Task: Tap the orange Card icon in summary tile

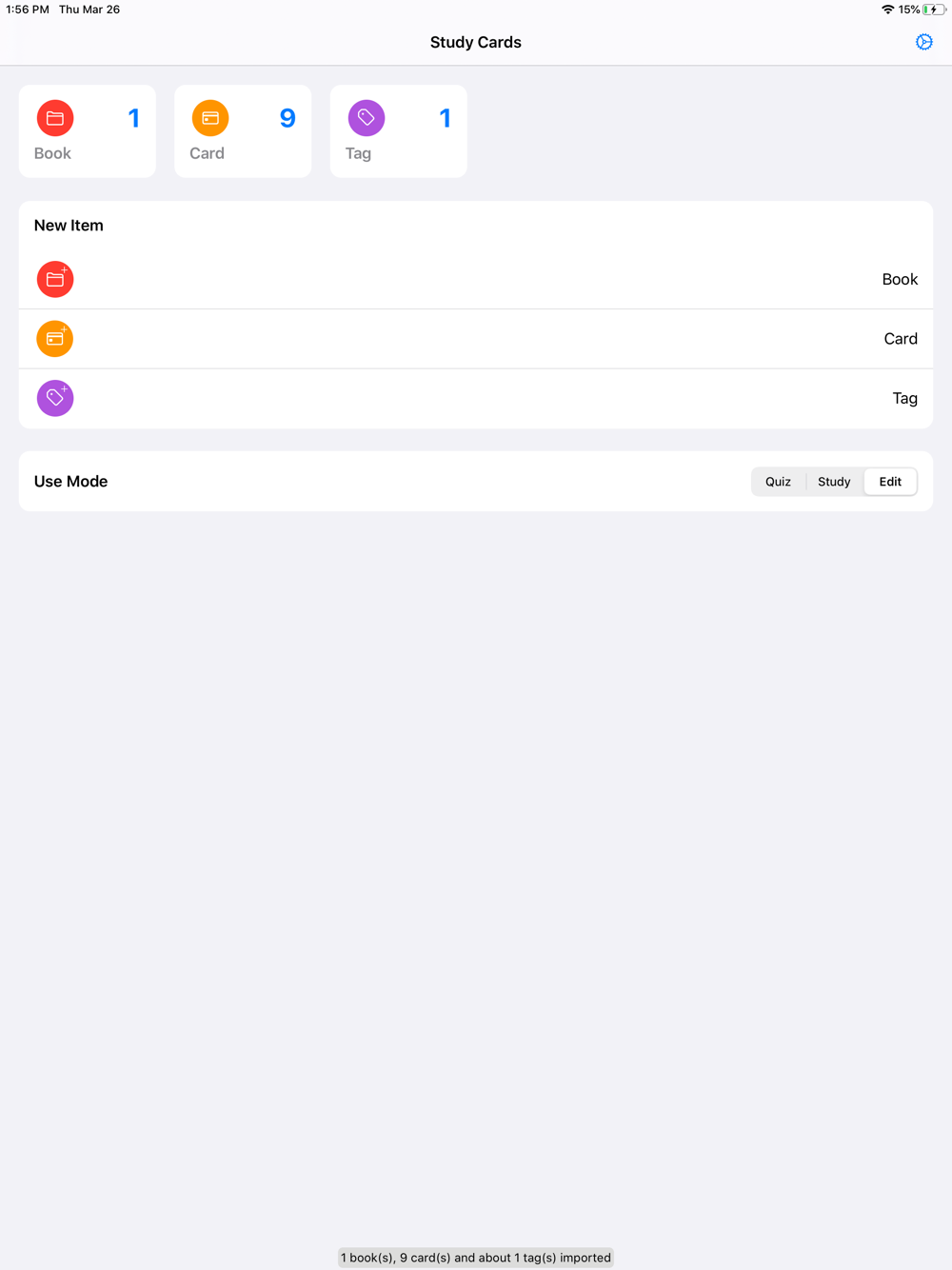Action: (210, 118)
